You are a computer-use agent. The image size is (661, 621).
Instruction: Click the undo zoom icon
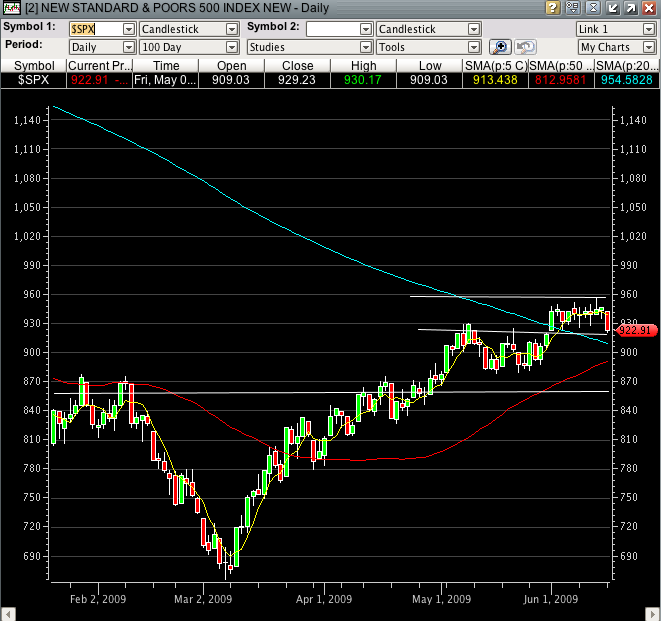[525, 47]
